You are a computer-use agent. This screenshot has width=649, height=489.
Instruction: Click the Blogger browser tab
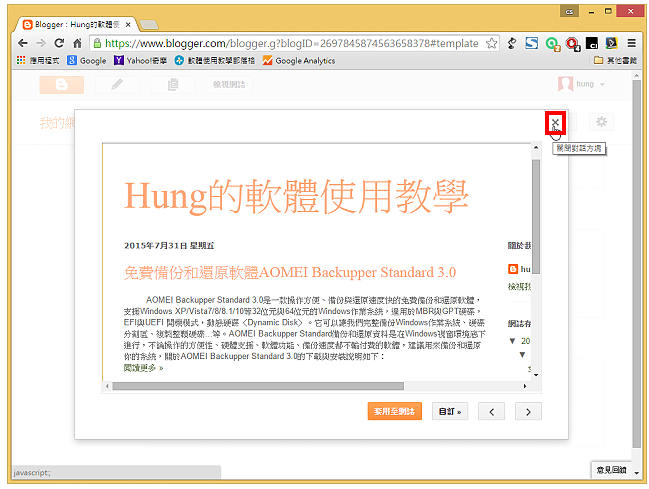point(77,24)
